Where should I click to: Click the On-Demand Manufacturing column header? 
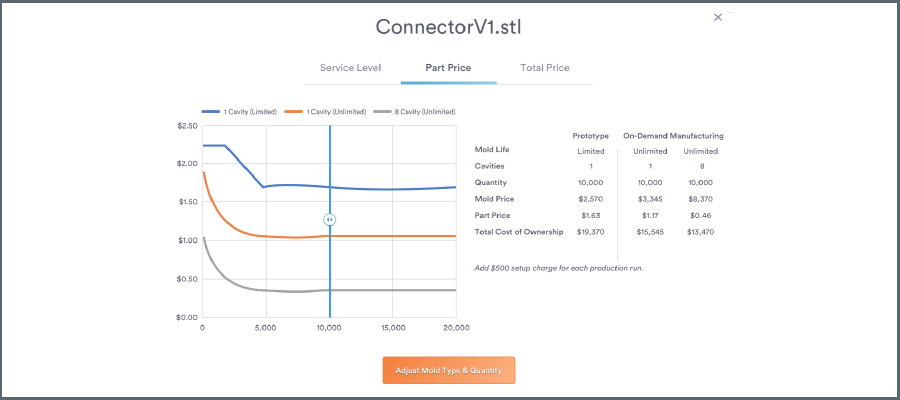click(673, 135)
